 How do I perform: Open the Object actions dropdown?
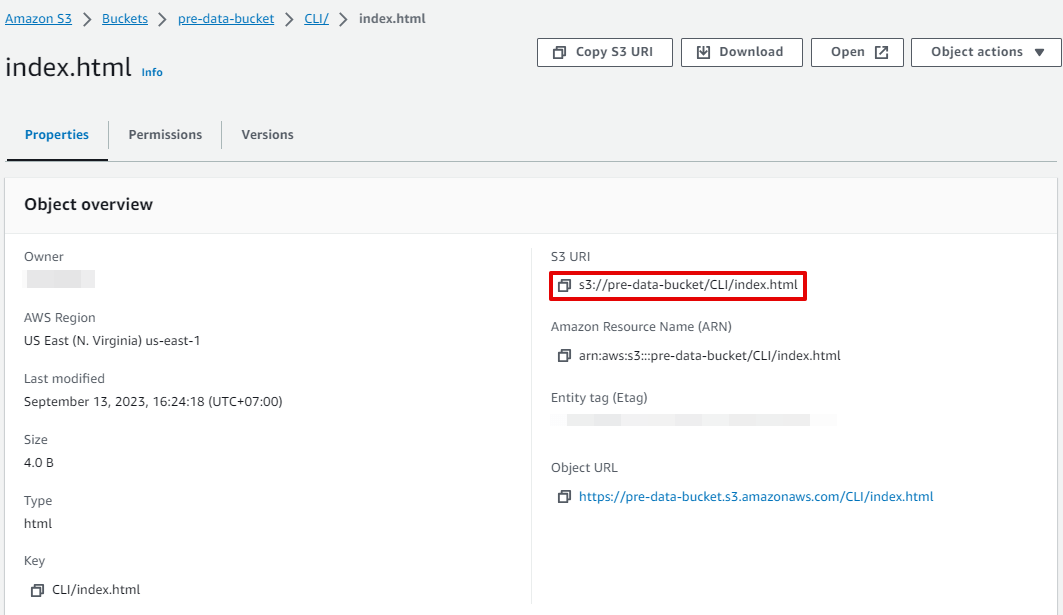[x=985, y=52]
